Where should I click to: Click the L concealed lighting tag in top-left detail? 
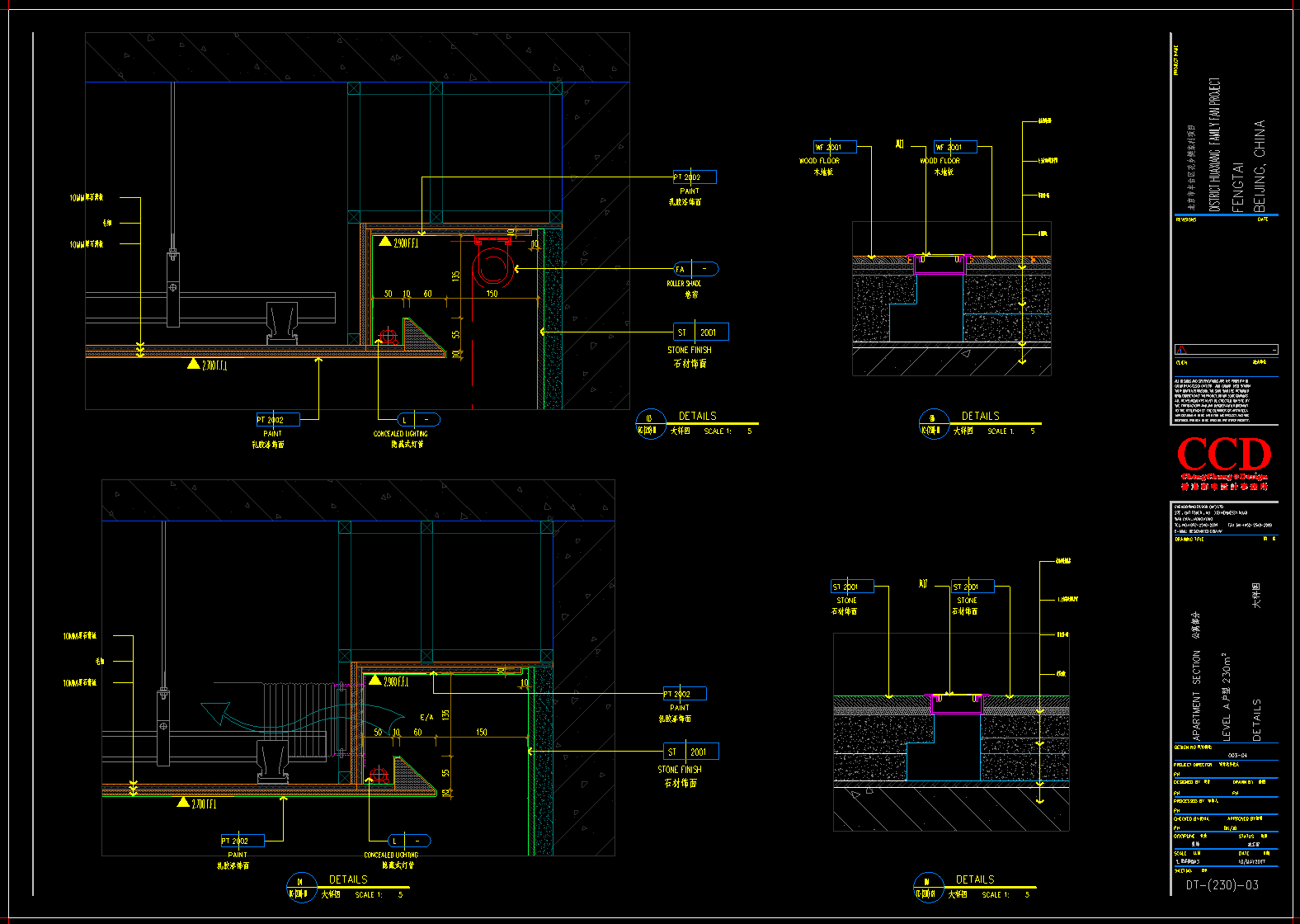[x=418, y=420]
